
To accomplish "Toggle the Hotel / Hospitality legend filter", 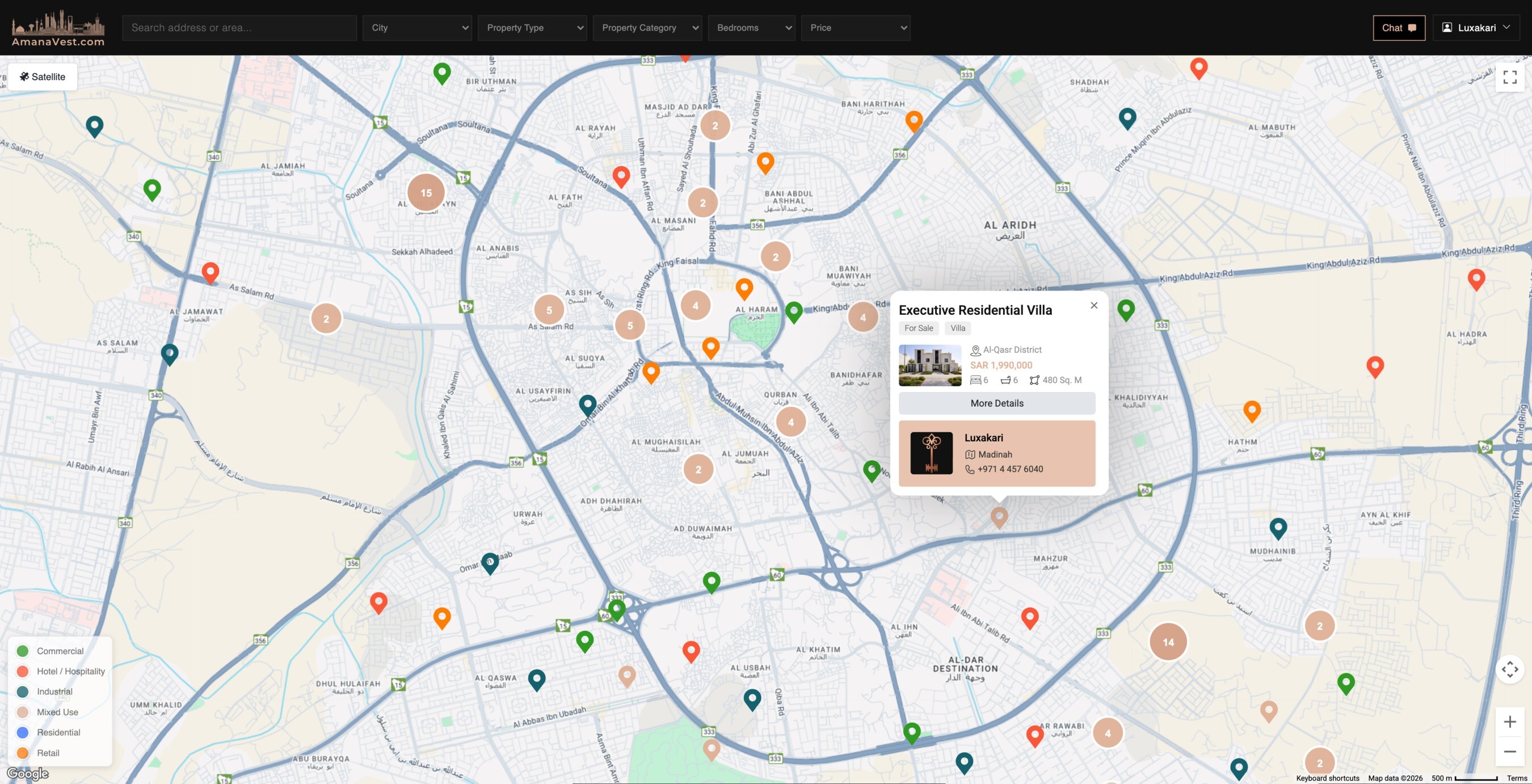I will [x=70, y=671].
